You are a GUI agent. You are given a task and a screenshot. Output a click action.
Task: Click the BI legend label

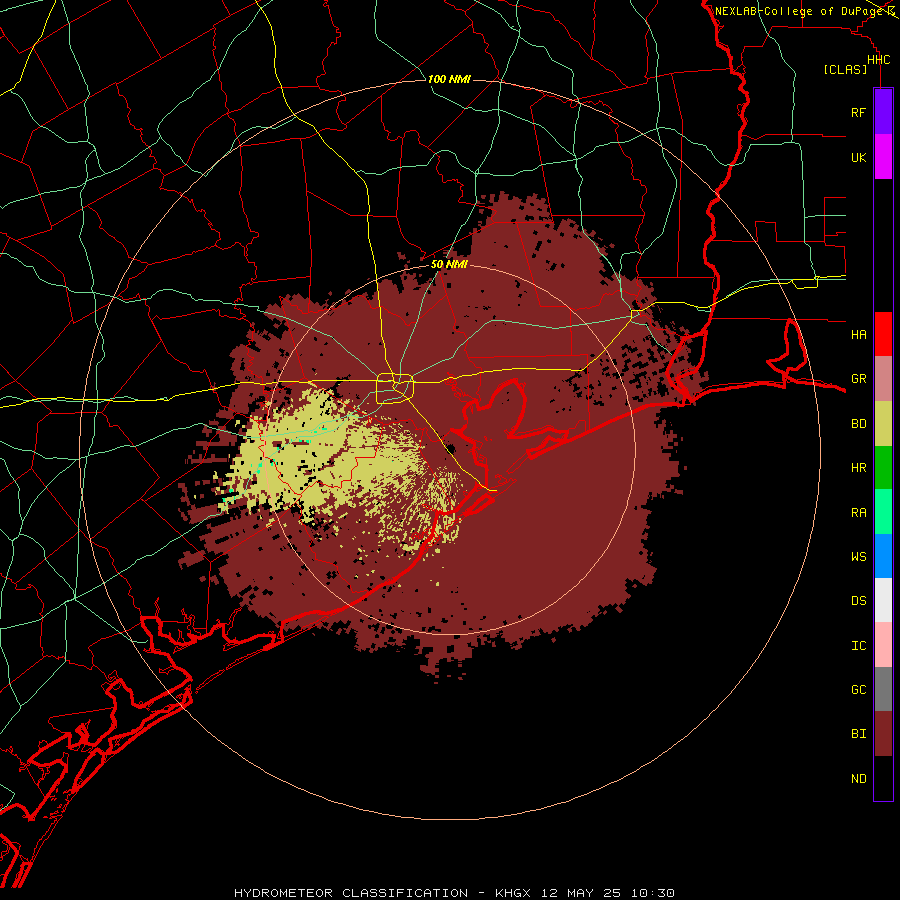(x=858, y=734)
